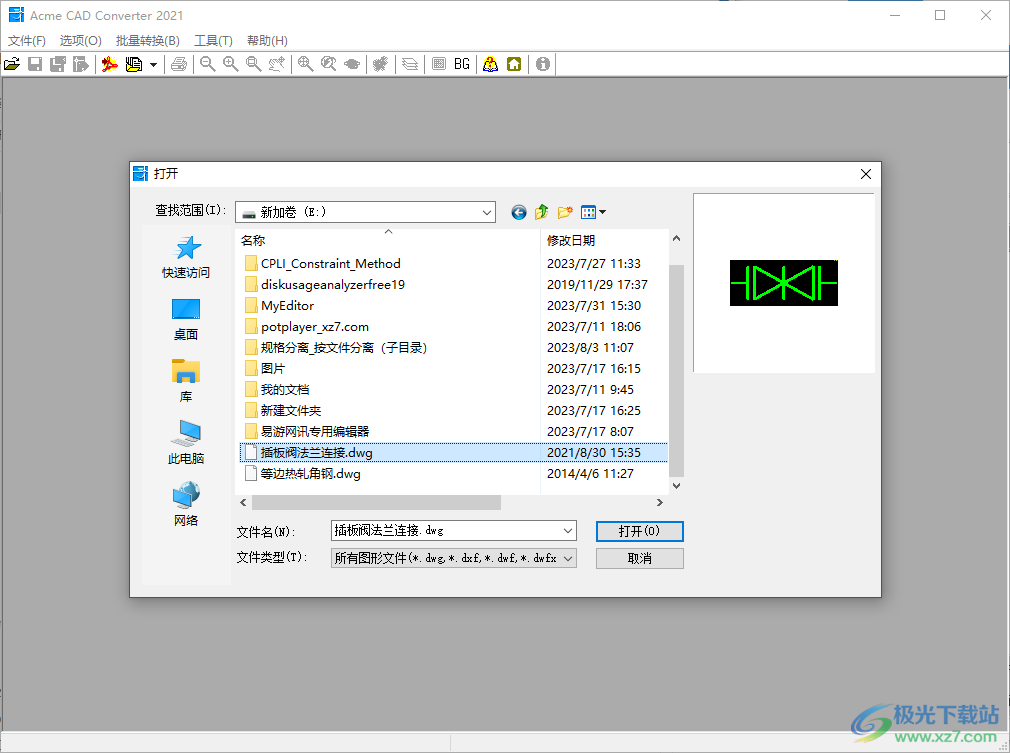The width and height of the screenshot is (1010, 753).
Task: Open the 文件(F) menu
Action: pyautogui.click(x=27, y=41)
